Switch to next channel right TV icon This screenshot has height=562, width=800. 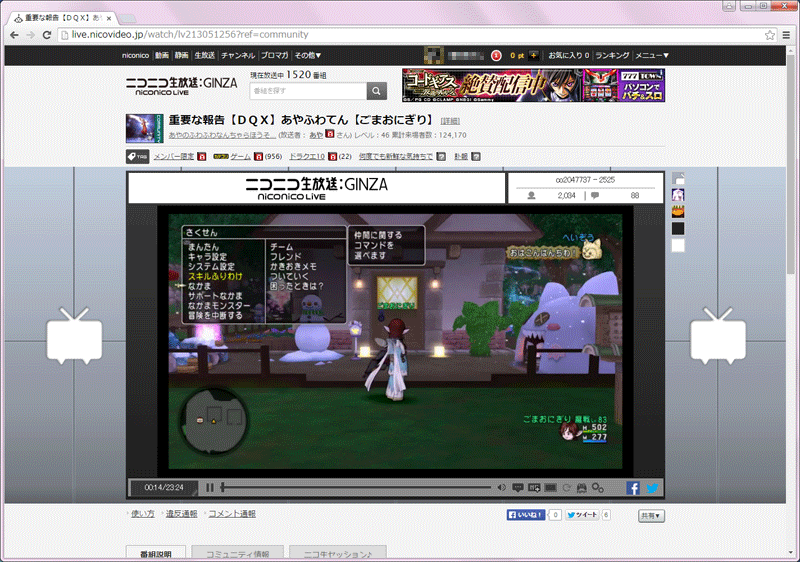[718, 335]
